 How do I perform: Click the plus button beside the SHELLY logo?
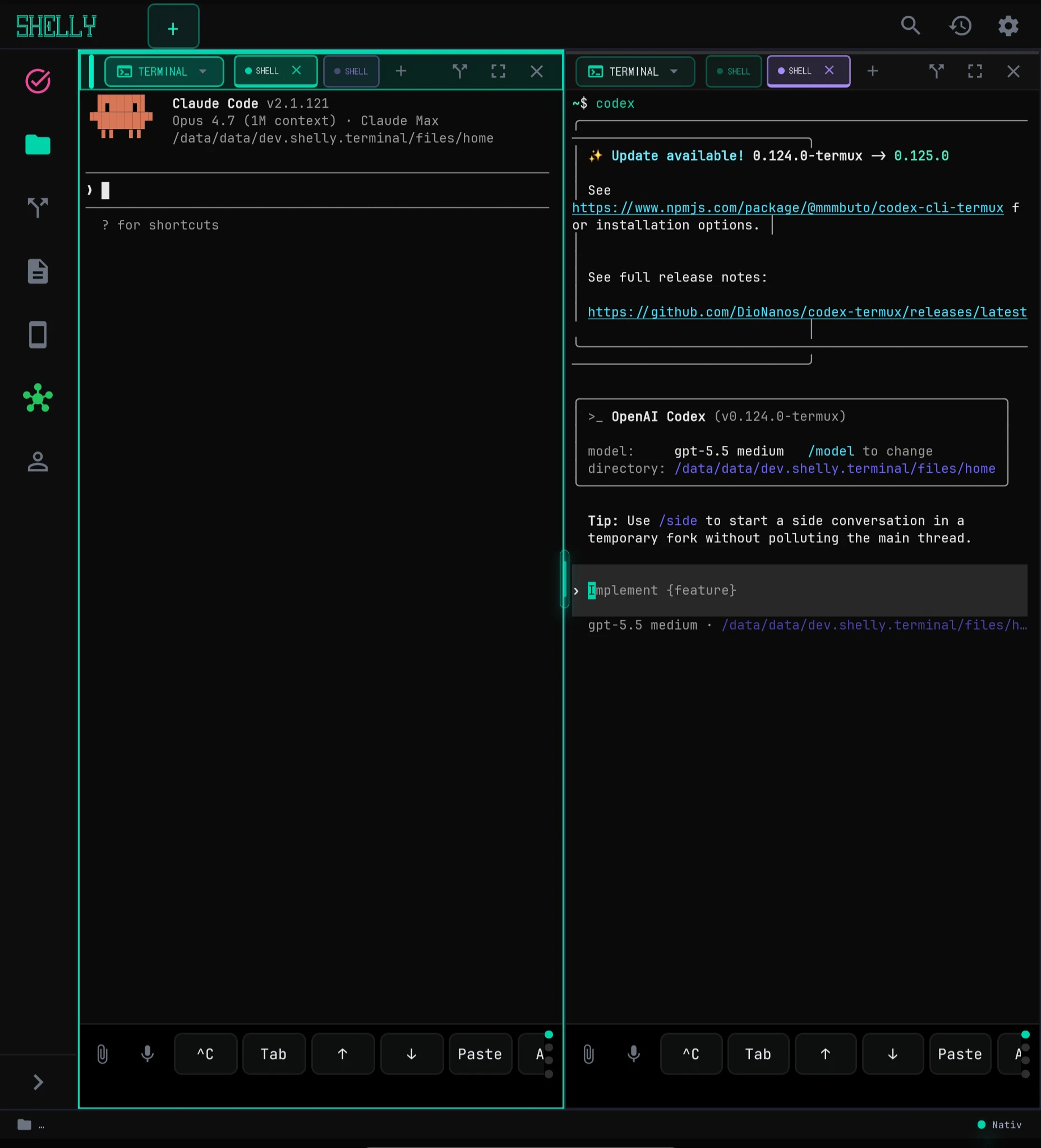(x=173, y=27)
